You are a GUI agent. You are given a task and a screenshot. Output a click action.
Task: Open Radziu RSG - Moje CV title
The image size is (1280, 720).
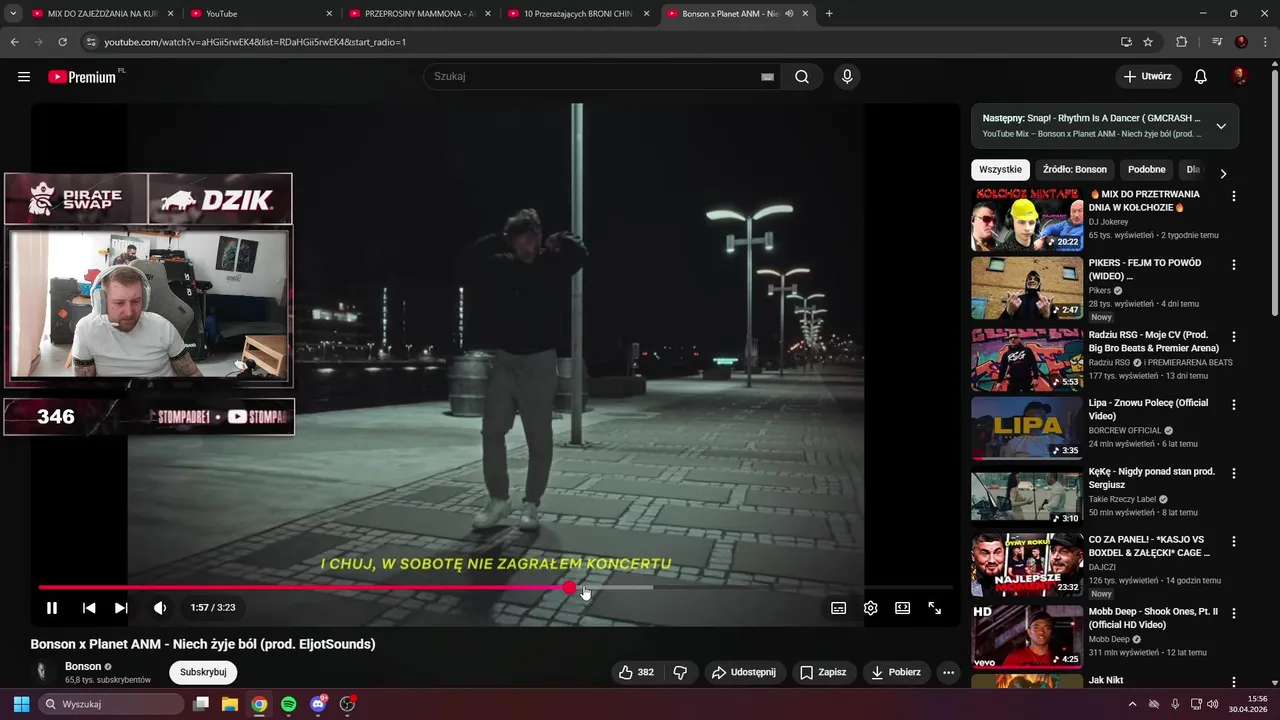[1154, 341]
